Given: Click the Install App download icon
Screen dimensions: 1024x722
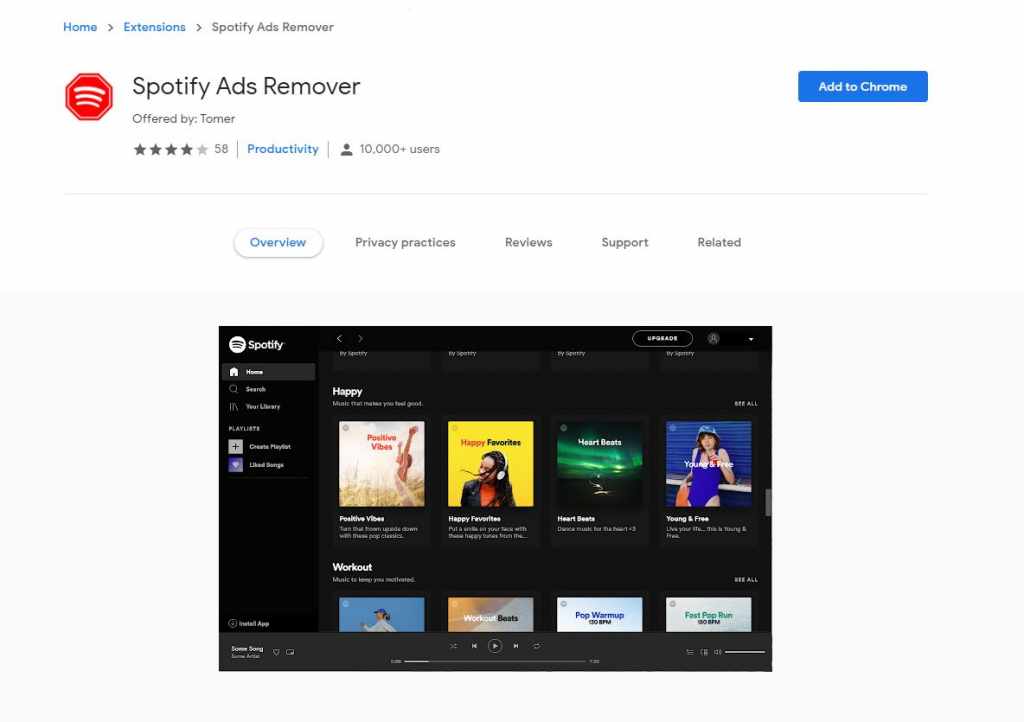Looking at the screenshot, I should (x=232, y=623).
